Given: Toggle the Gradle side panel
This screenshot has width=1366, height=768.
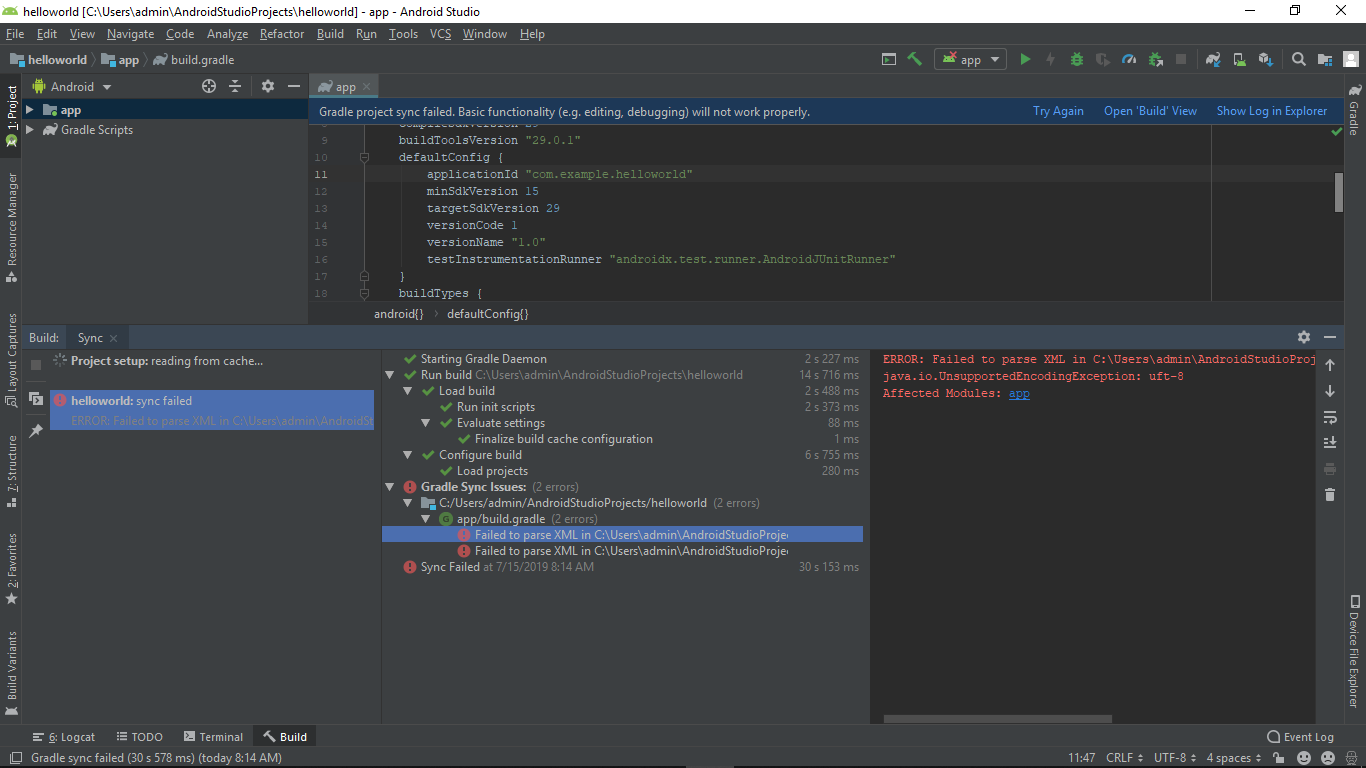Looking at the screenshot, I should point(1354,110).
